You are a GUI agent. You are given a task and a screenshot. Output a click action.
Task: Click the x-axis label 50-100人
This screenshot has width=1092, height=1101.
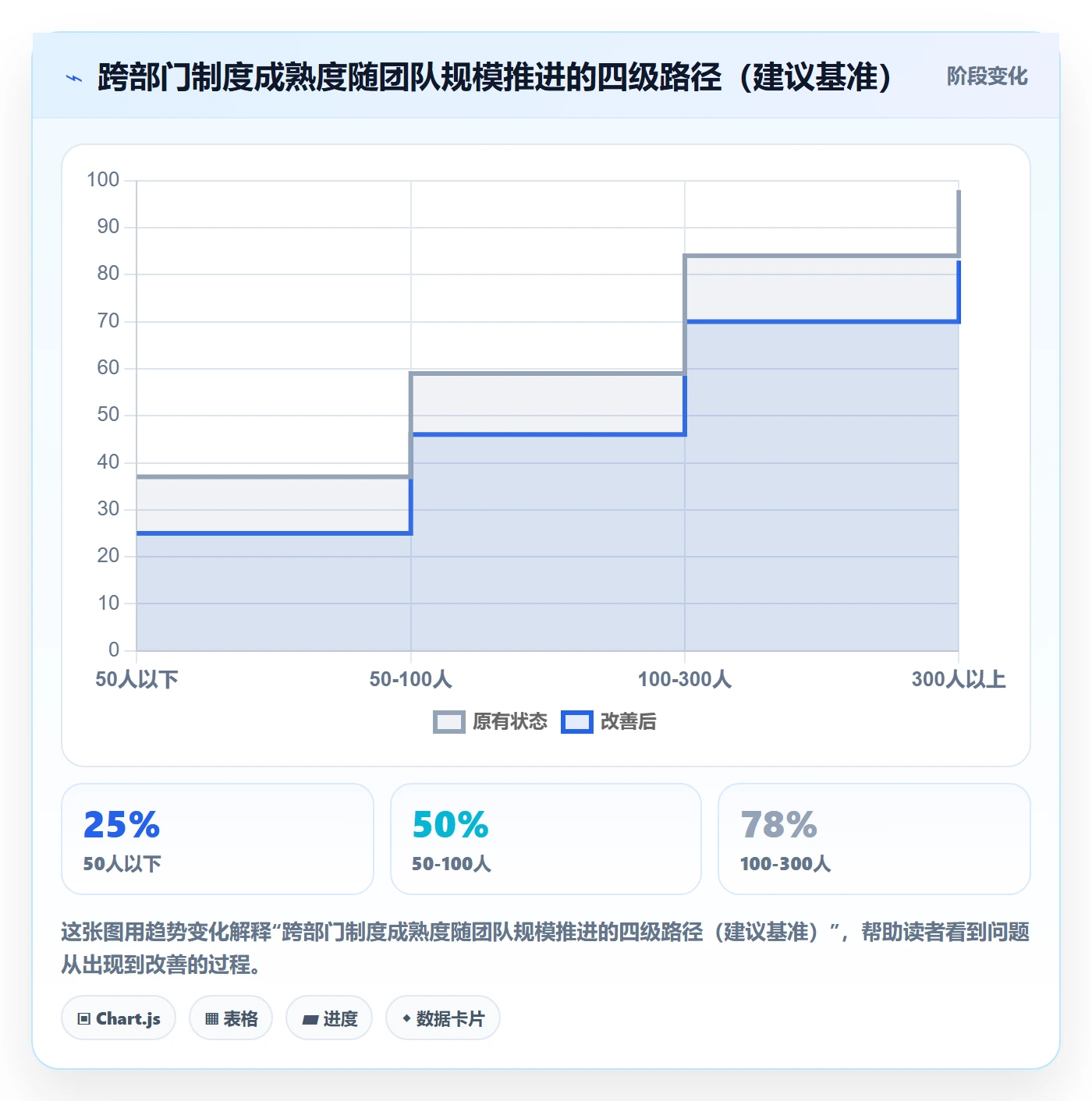(411, 679)
